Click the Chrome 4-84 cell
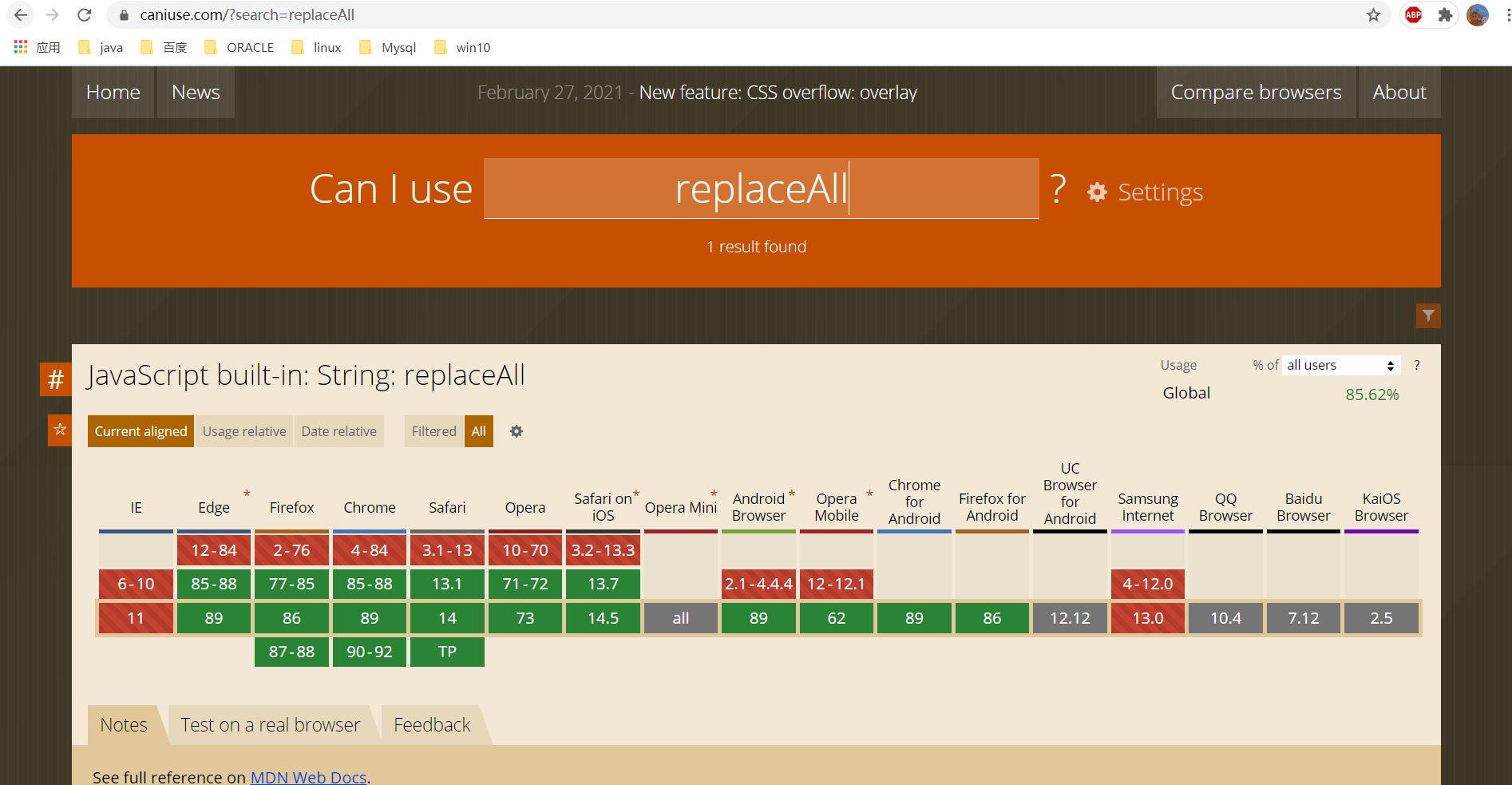This screenshot has height=785, width=1512. coord(370,550)
